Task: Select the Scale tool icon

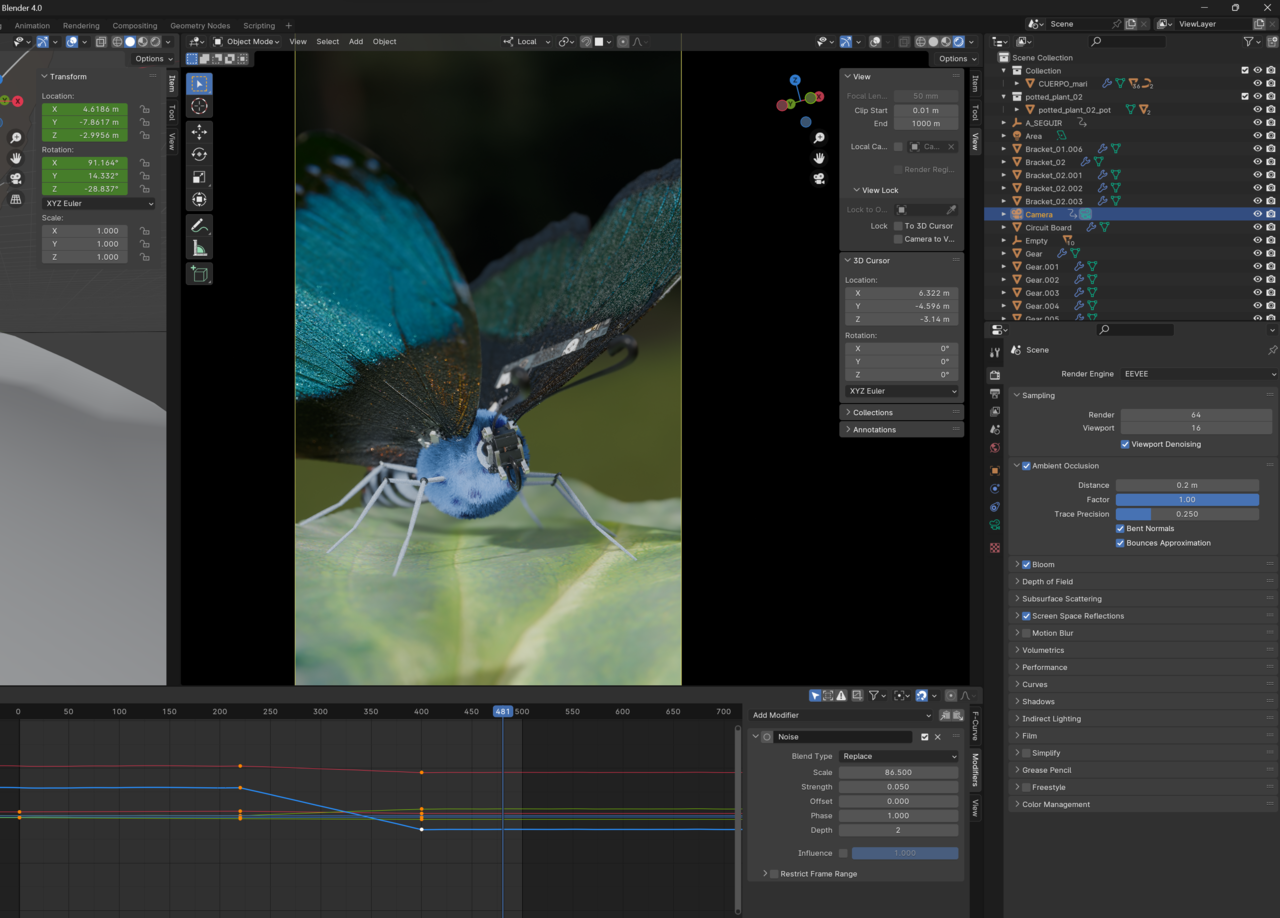Action: point(199,177)
